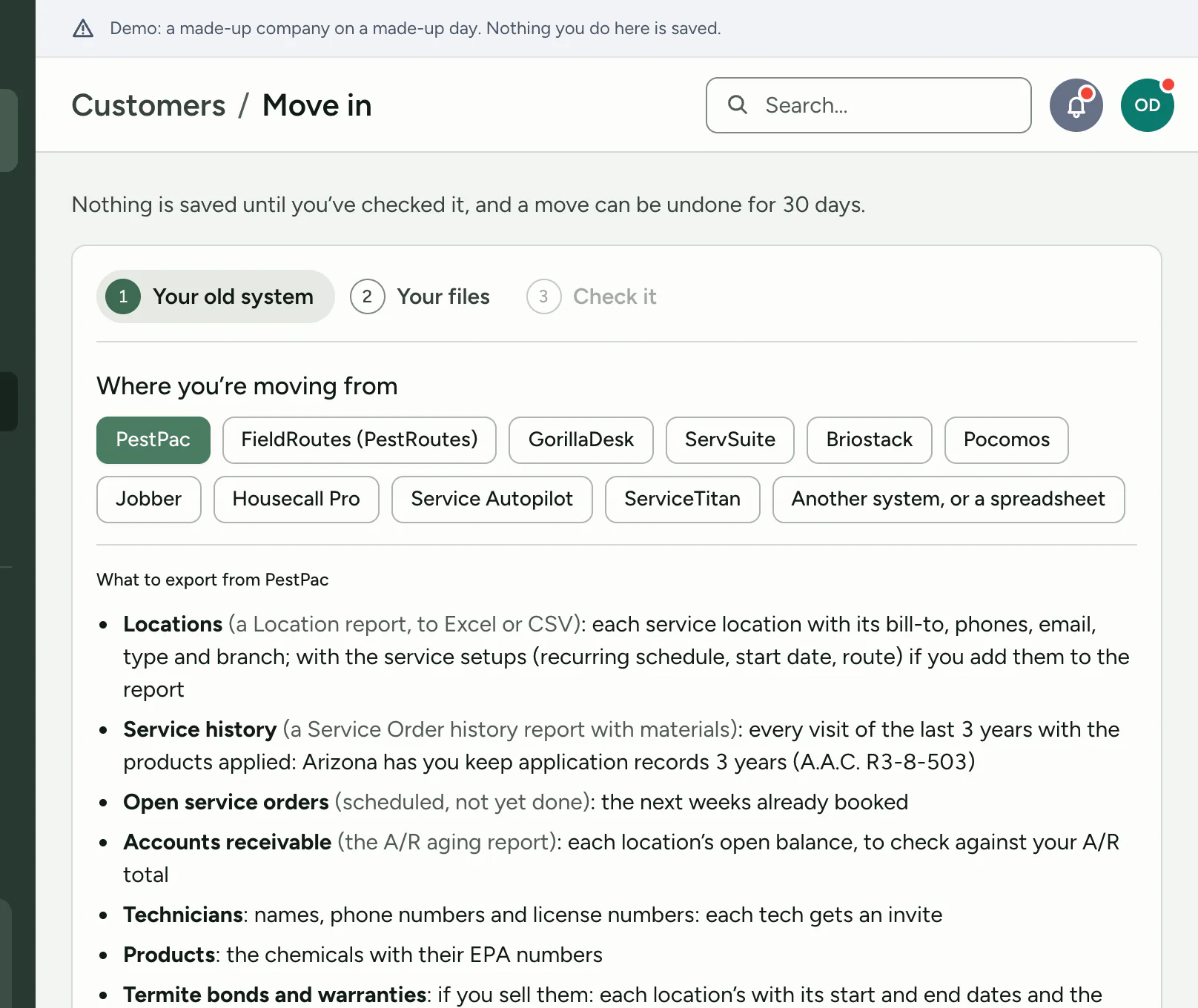Open the notifications bell icon
This screenshot has width=1198, height=1008.
click(x=1076, y=105)
